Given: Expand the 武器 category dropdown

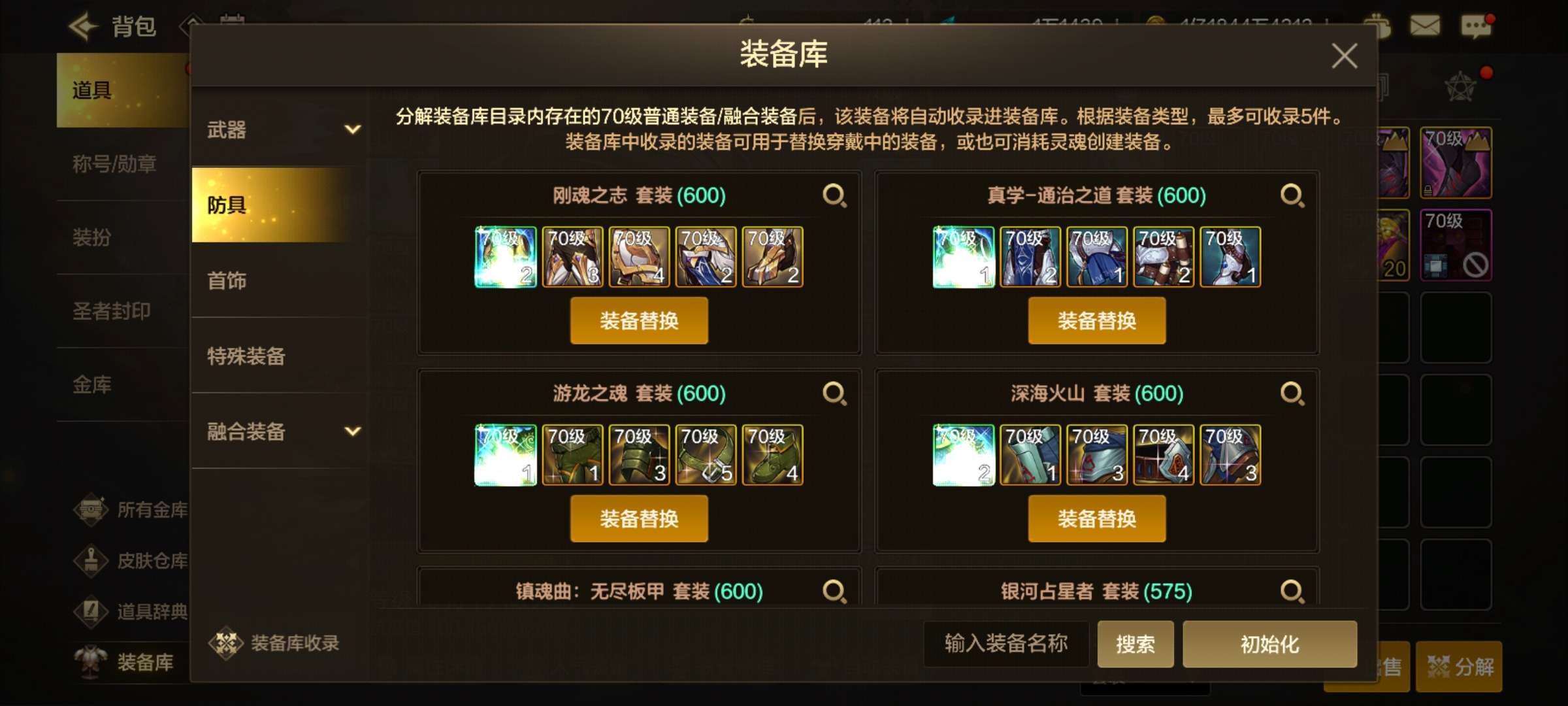Looking at the screenshot, I should (352, 129).
